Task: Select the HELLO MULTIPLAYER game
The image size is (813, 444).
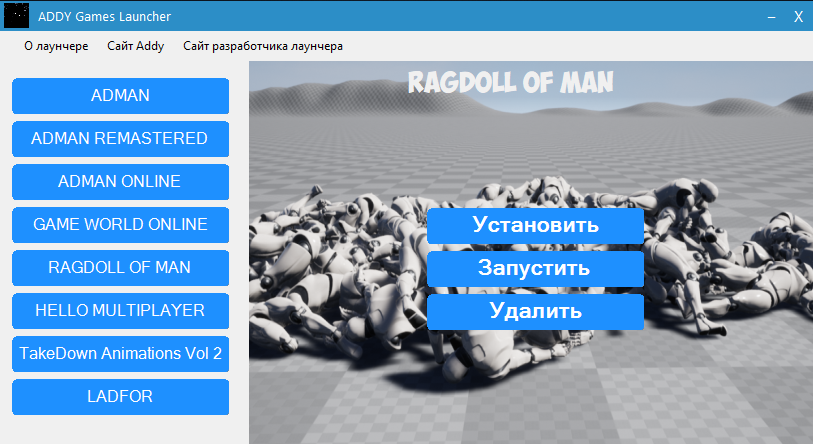Action: pyautogui.click(x=120, y=311)
